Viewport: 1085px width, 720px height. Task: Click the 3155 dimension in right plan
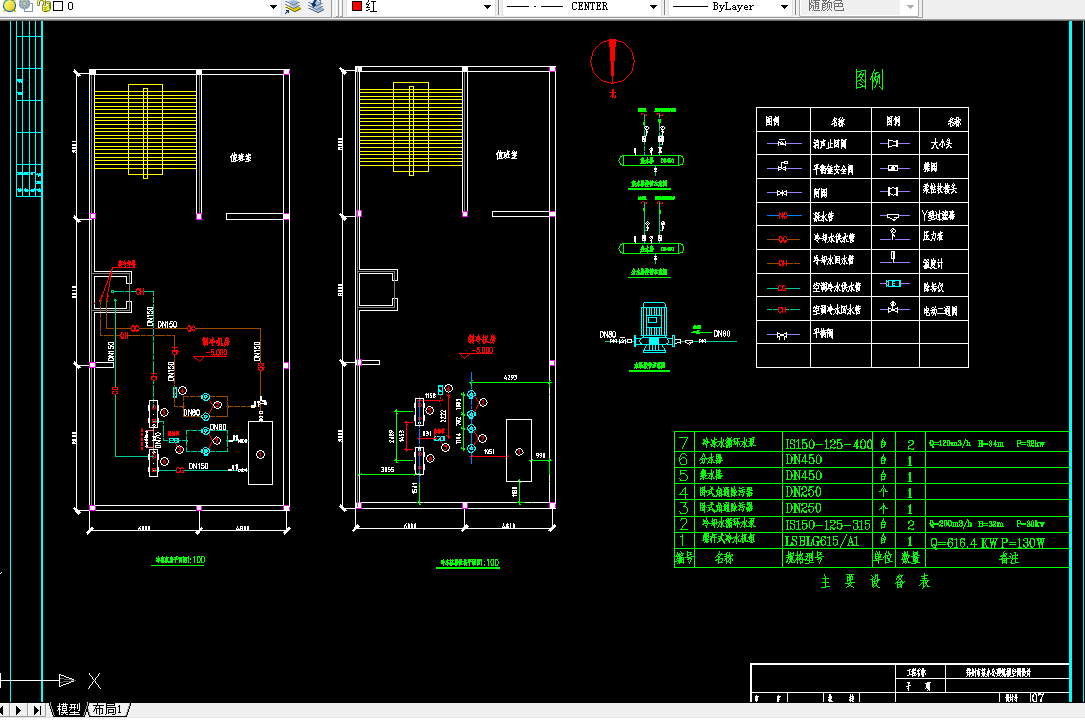coord(388,470)
